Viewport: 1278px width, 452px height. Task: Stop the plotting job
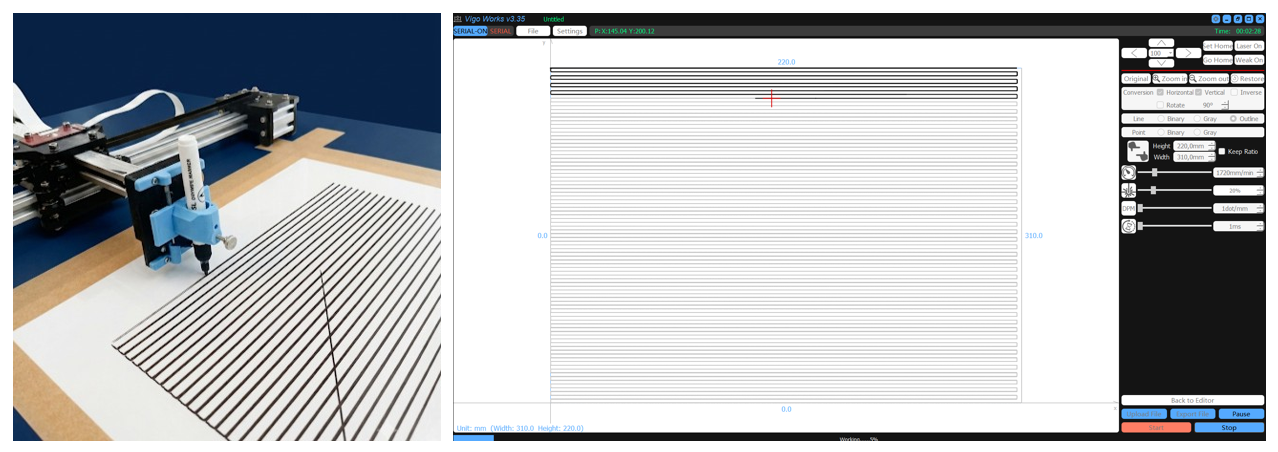1229,427
